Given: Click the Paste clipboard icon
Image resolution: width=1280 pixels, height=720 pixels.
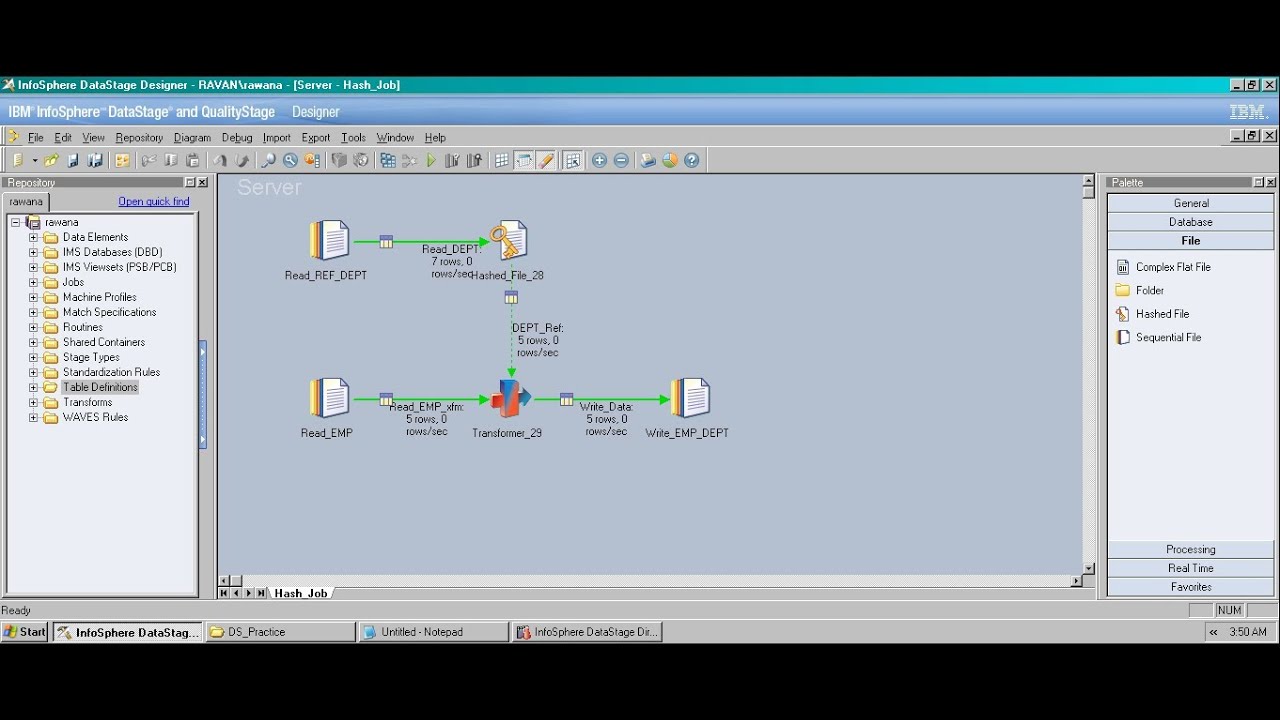Looking at the screenshot, I should [x=193, y=160].
